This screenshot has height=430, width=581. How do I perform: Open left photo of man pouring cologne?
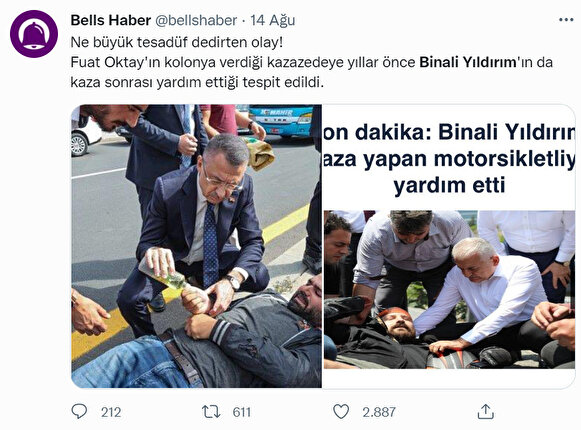(196, 246)
